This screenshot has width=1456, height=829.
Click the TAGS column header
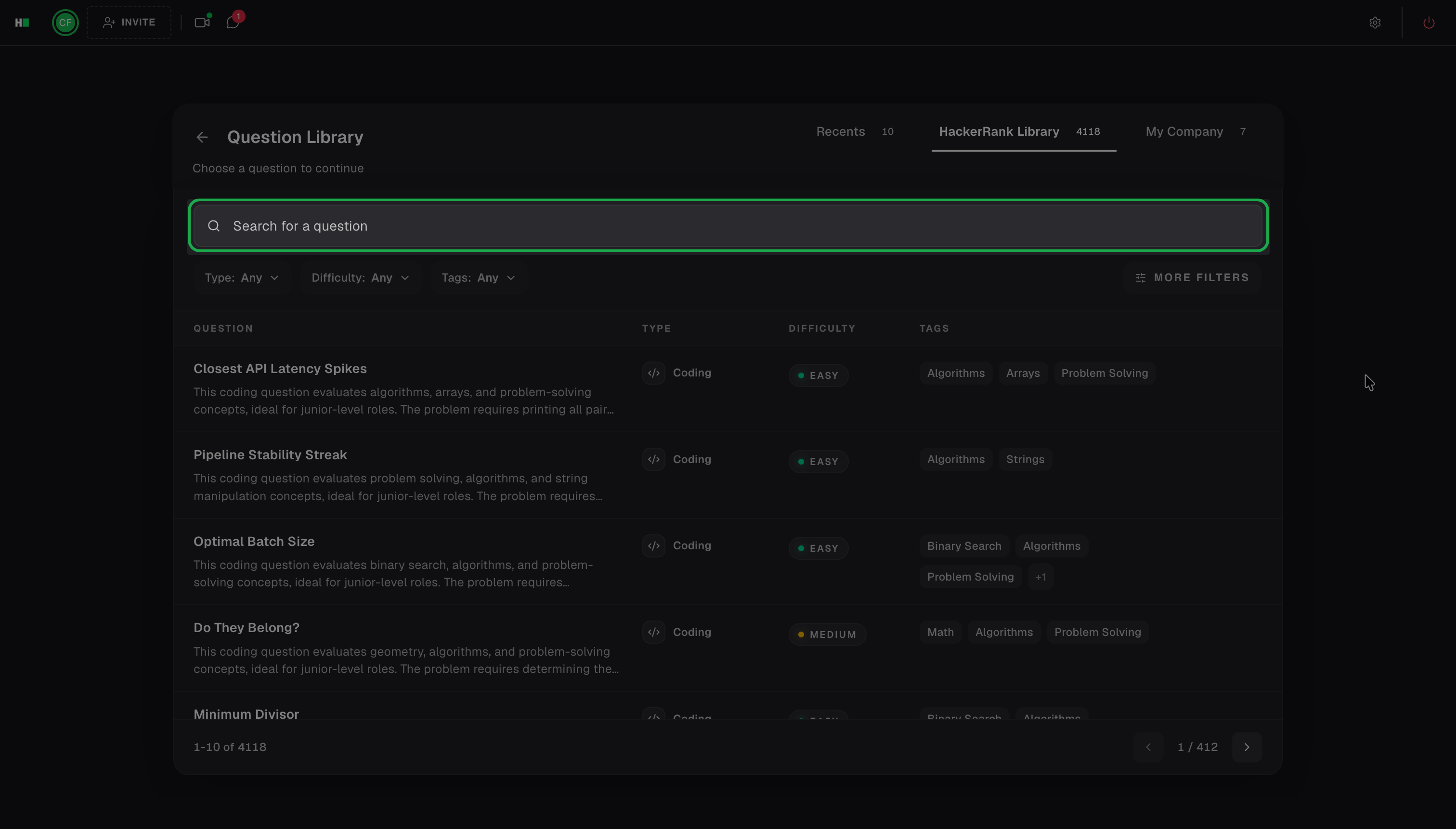934,328
